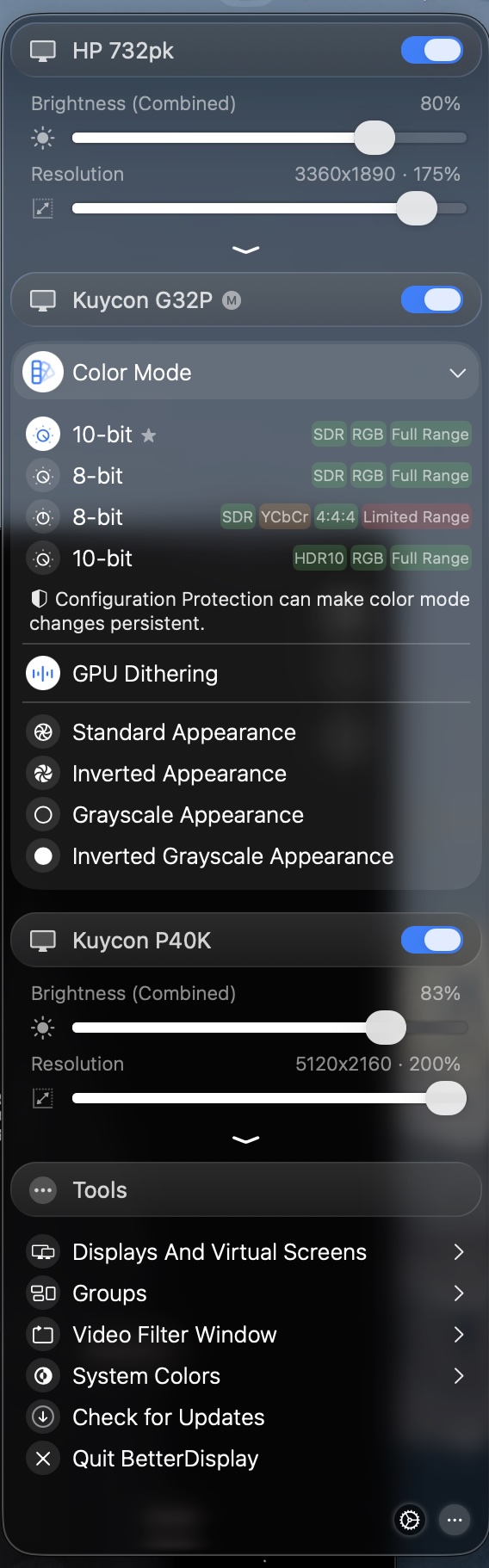
Task: Expand more options under Kuycon P40K
Action: pyautogui.click(x=245, y=1139)
